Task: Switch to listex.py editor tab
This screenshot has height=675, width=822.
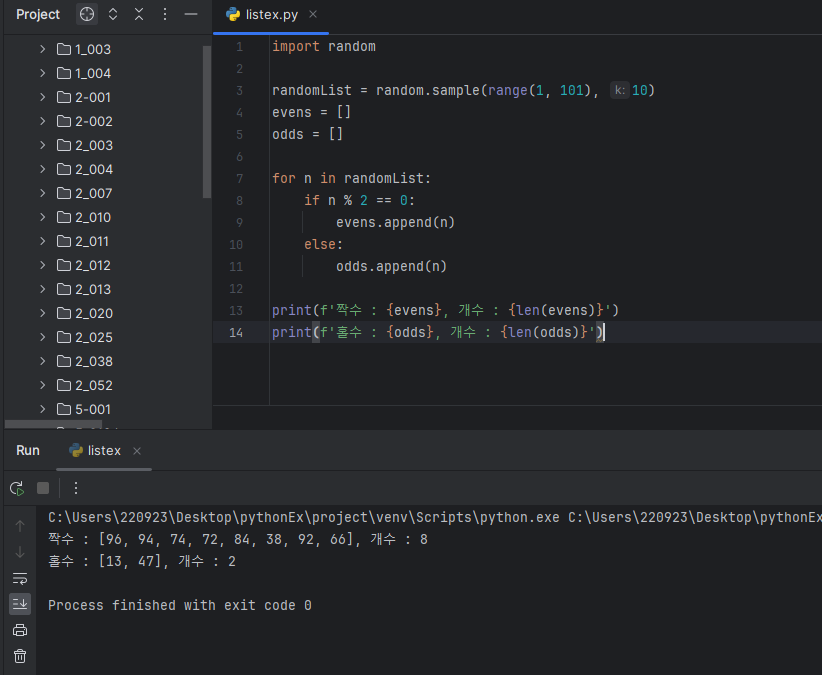Action: [x=271, y=15]
